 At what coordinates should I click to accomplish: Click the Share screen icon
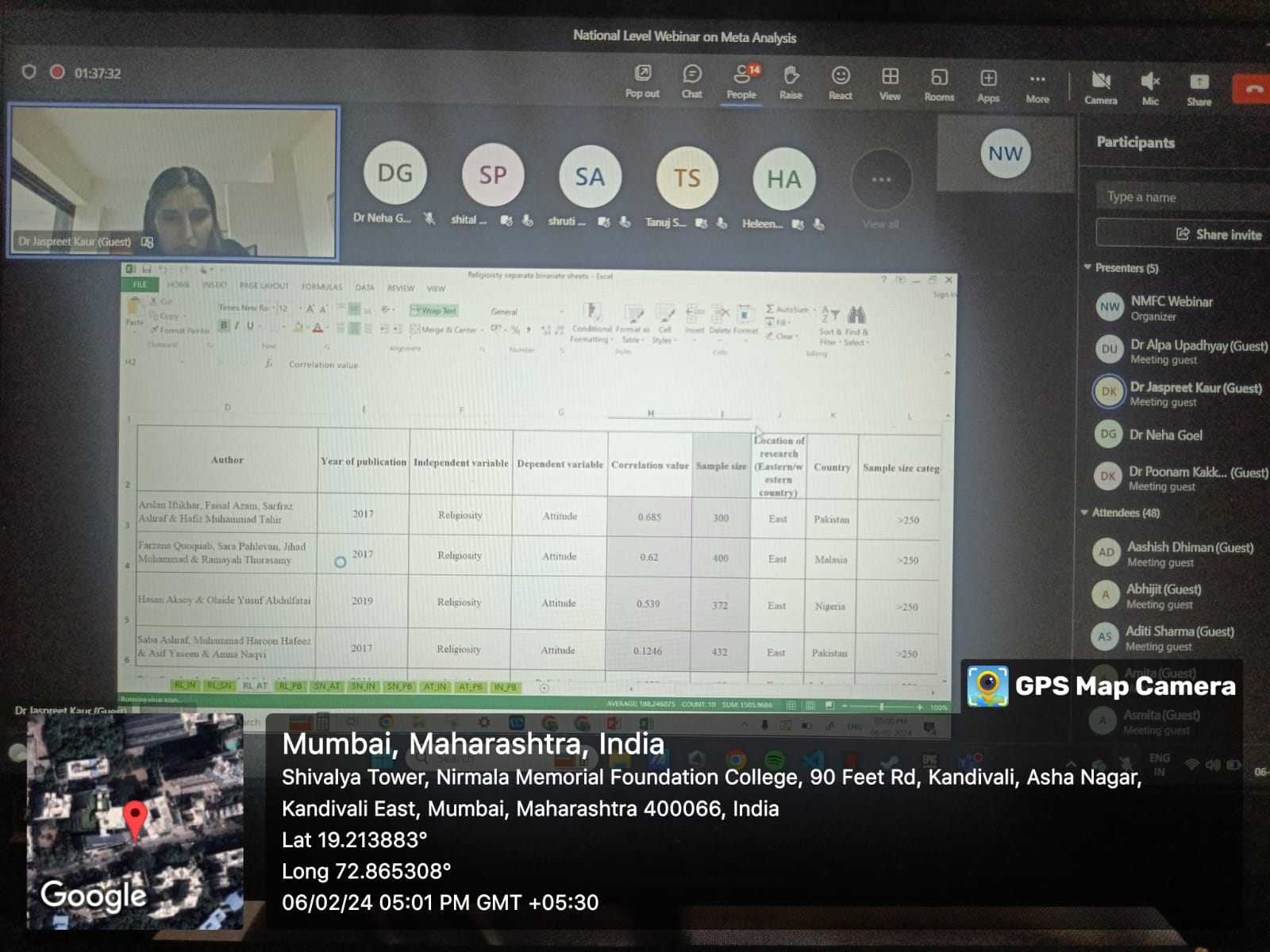pyautogui.click(x=1199, y=87)
